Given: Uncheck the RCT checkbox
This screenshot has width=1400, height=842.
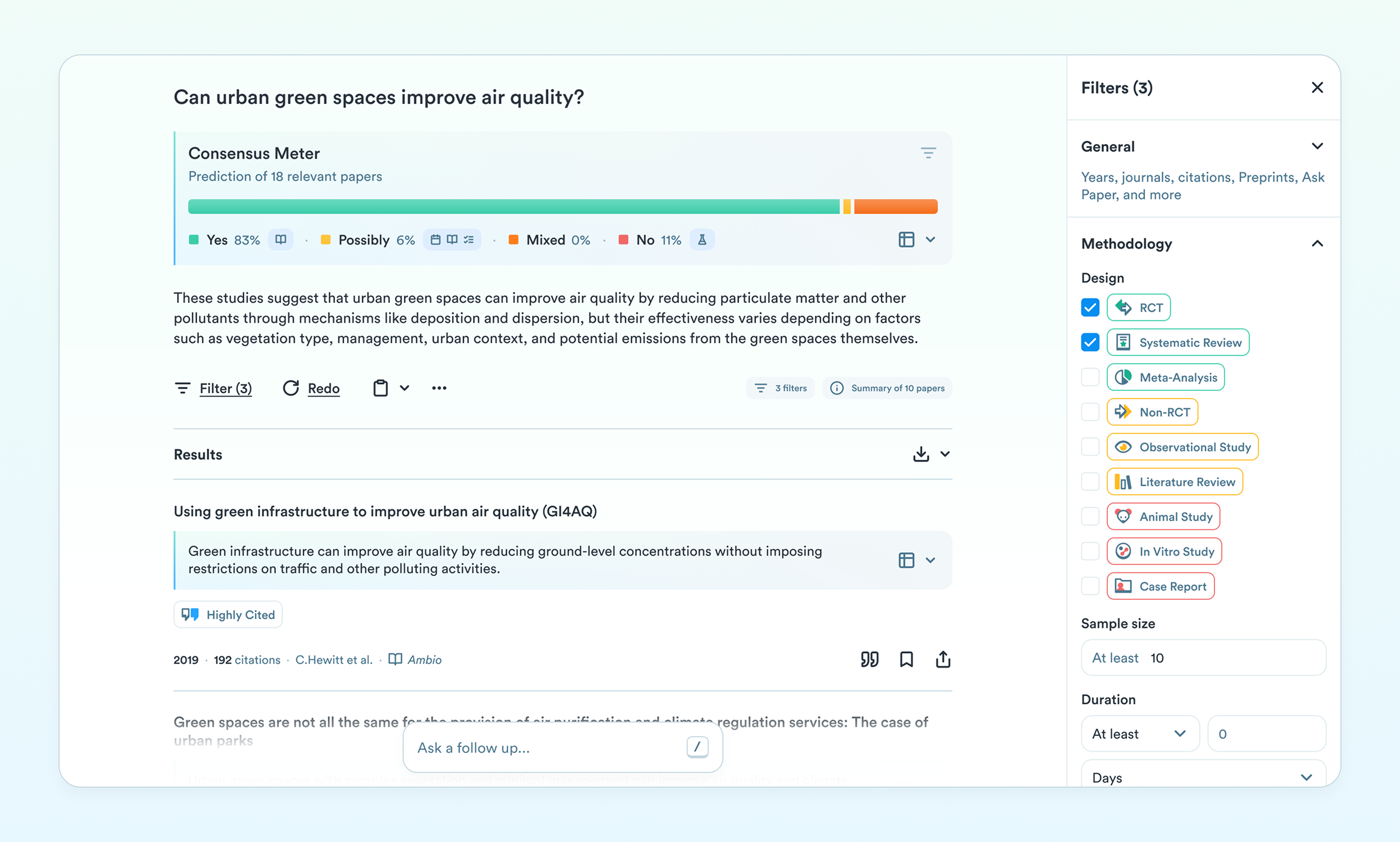Looking at the screenshot, I should pyautogui.click(x=1090, y=308).
